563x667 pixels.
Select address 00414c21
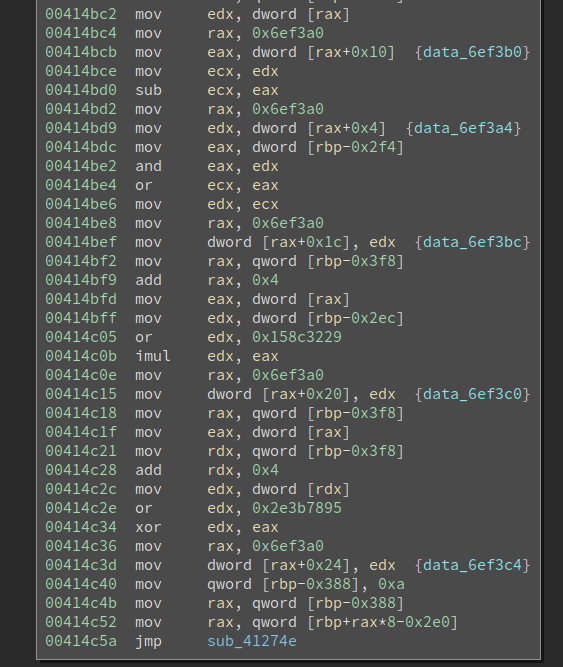pos(81,451)
